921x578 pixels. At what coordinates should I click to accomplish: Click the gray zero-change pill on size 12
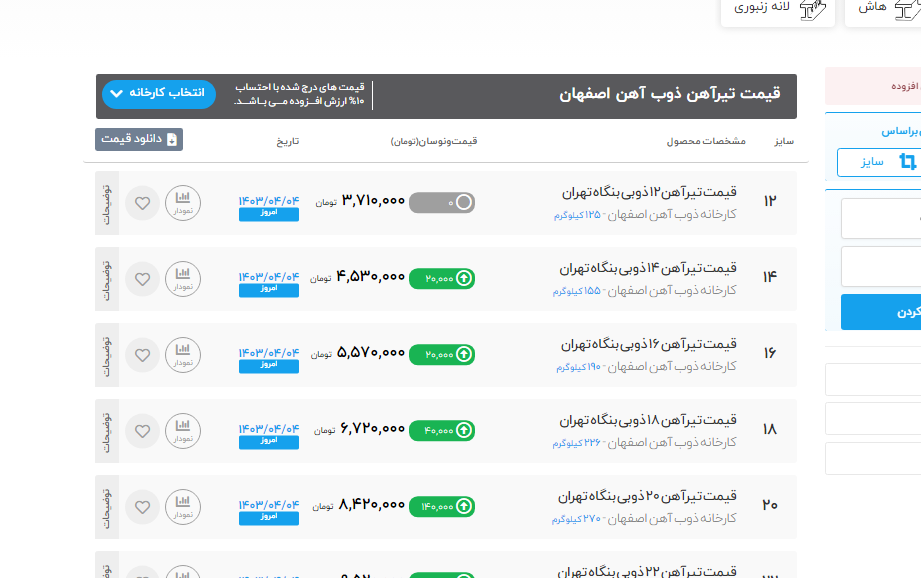(442, 203)
